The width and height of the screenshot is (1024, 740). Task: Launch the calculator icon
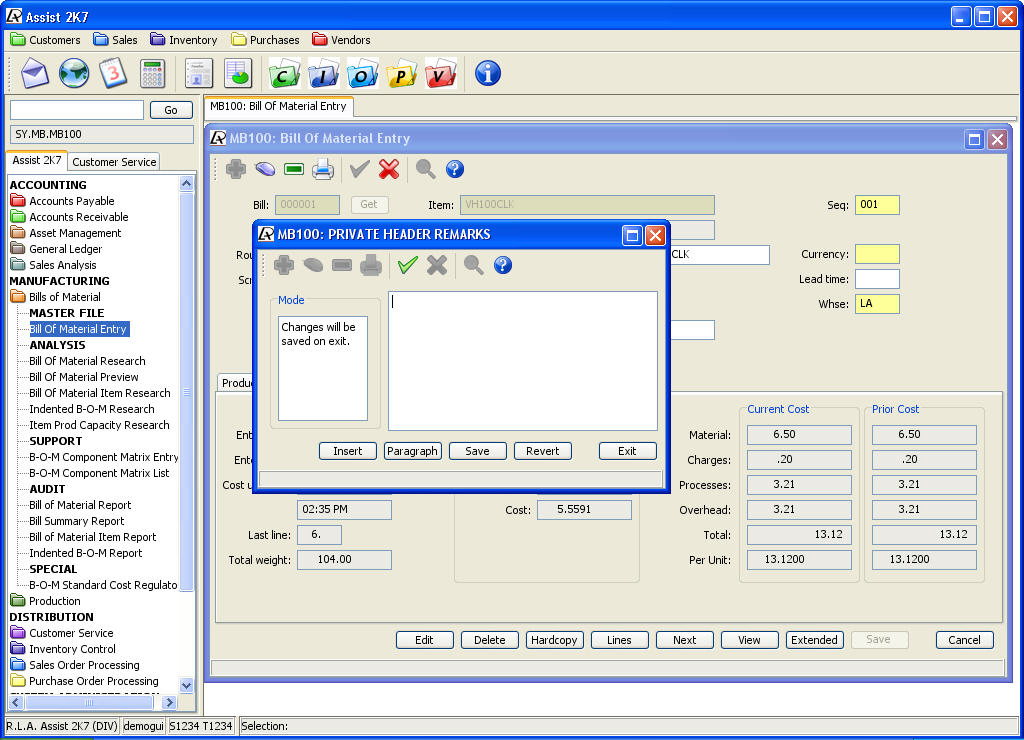coord(152,73)
